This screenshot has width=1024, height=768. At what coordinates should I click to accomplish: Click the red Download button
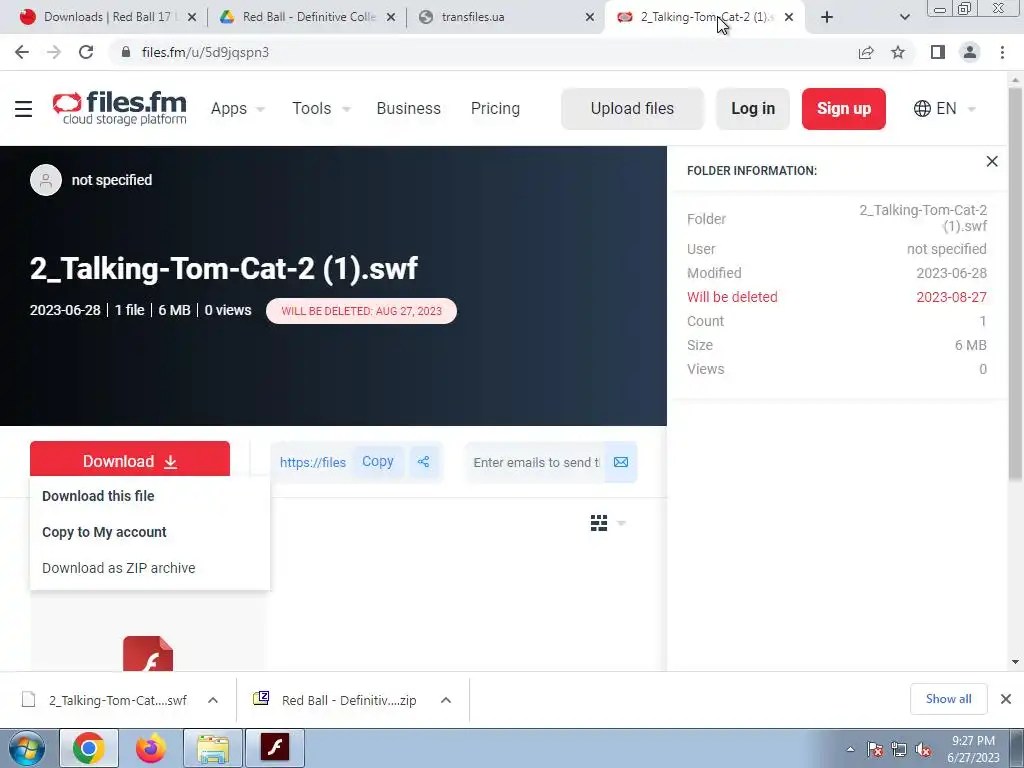[x=129, y=460]
